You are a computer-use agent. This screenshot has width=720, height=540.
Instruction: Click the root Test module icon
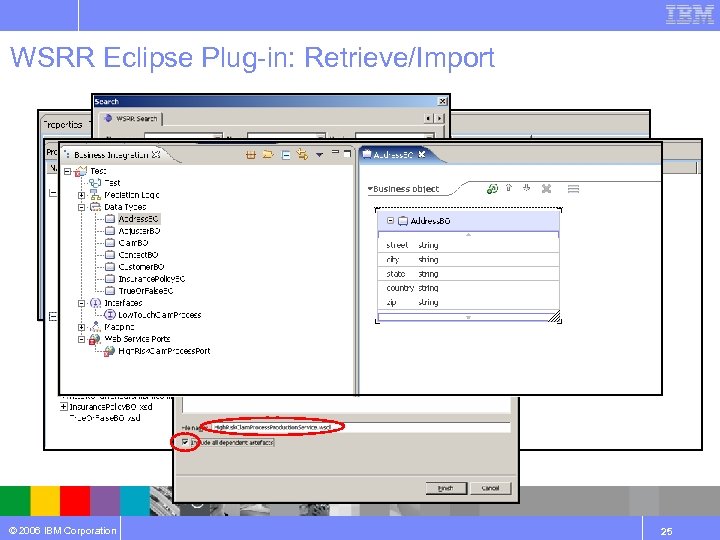click(81, 171)
